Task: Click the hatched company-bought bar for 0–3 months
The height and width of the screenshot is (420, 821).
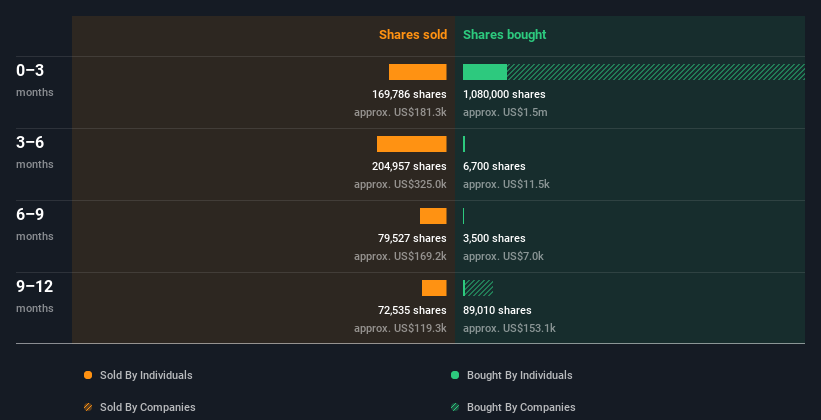Action: (656, 72)
